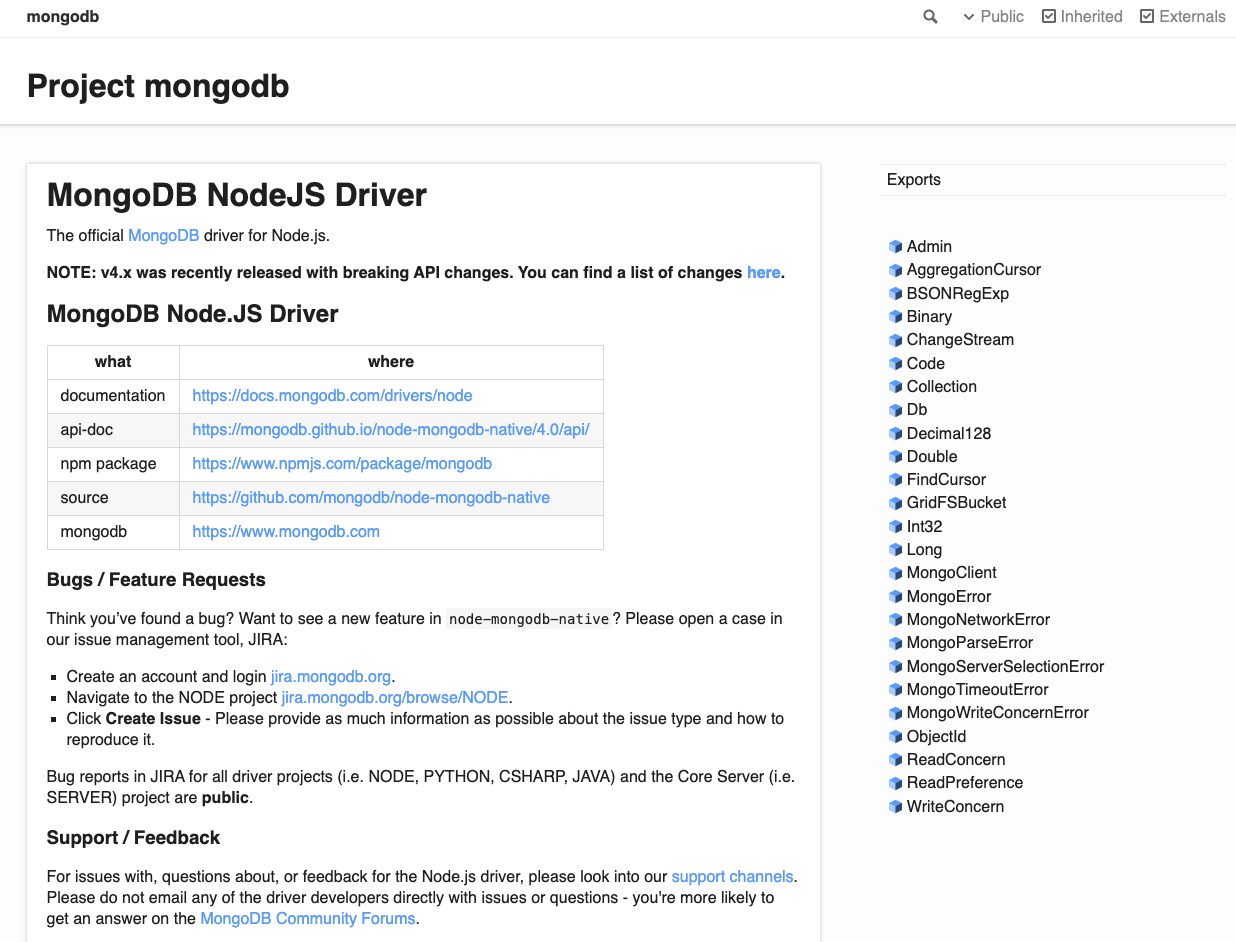The height and width of the screenshot is (942, 1236).
Task: Click the cube icon beside ChangeStream
Action: [896, 340]
